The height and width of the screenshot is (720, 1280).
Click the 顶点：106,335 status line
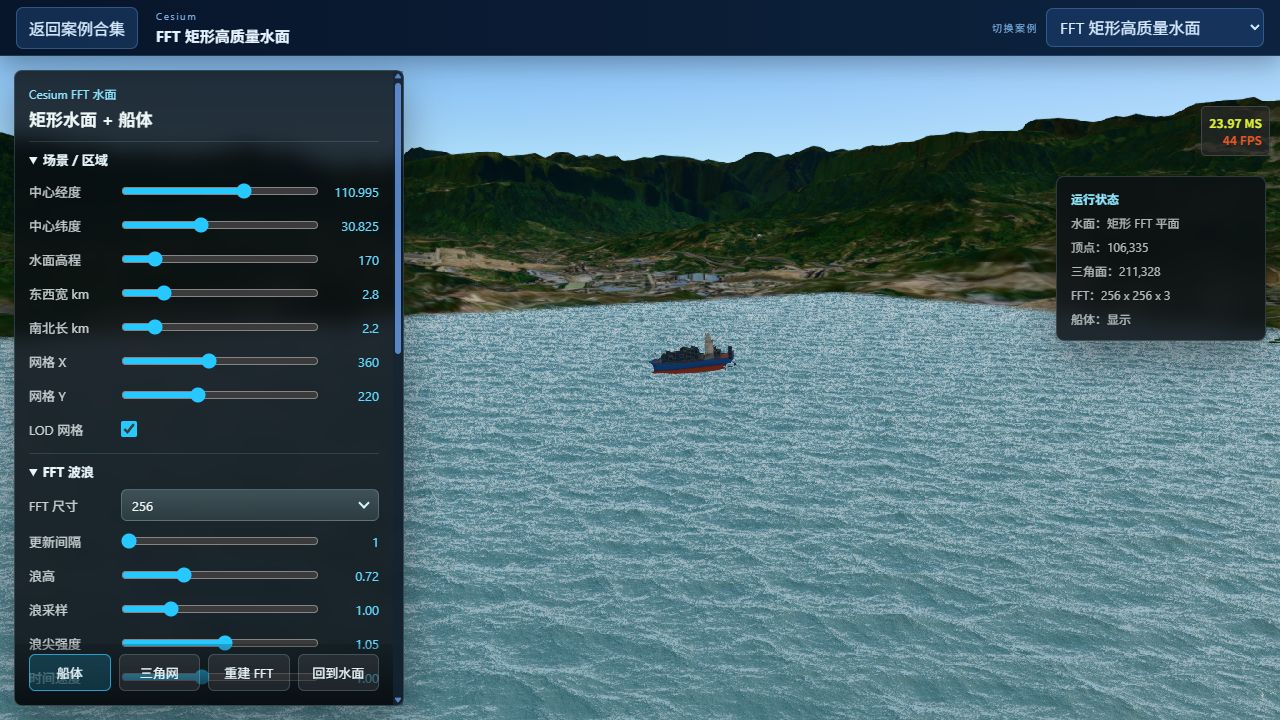[1110, 247]
